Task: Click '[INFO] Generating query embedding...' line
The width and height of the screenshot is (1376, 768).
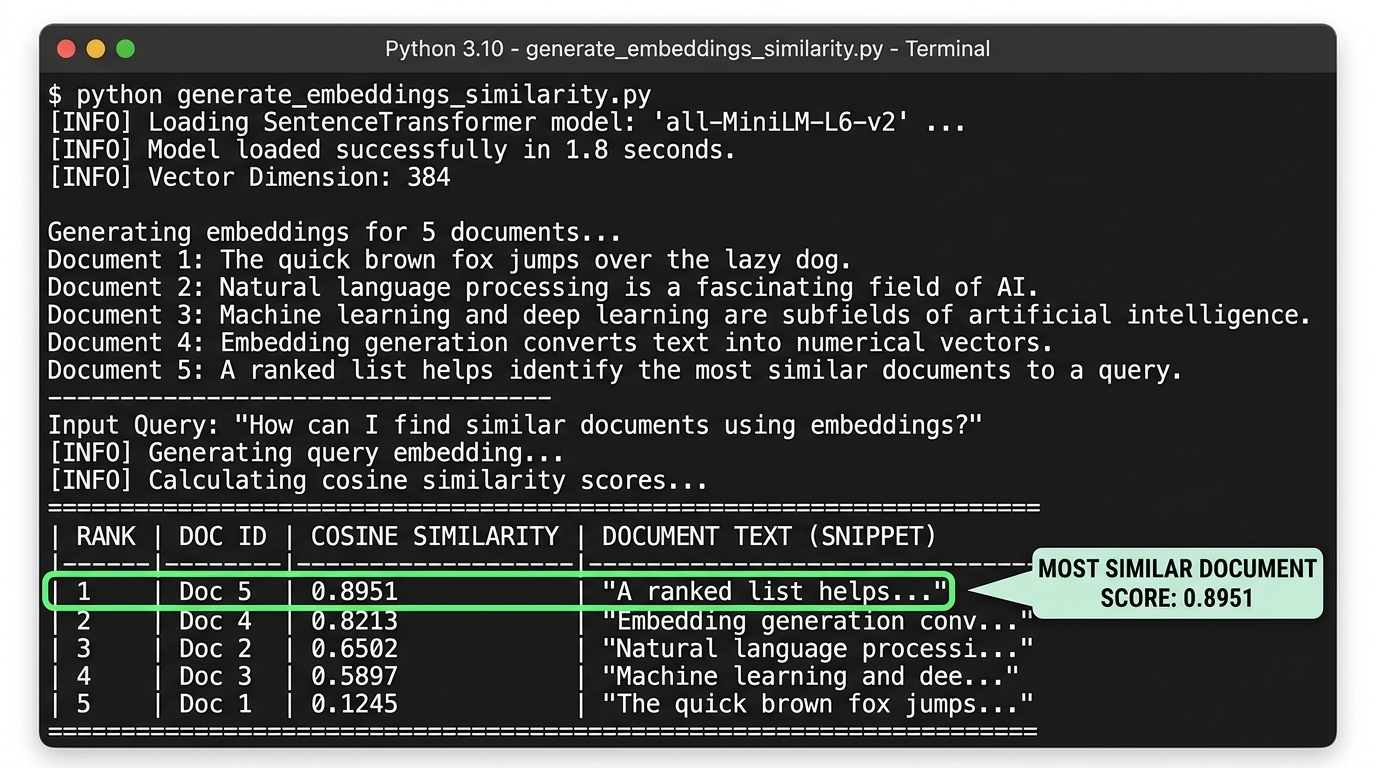Action: click(306, 453)
